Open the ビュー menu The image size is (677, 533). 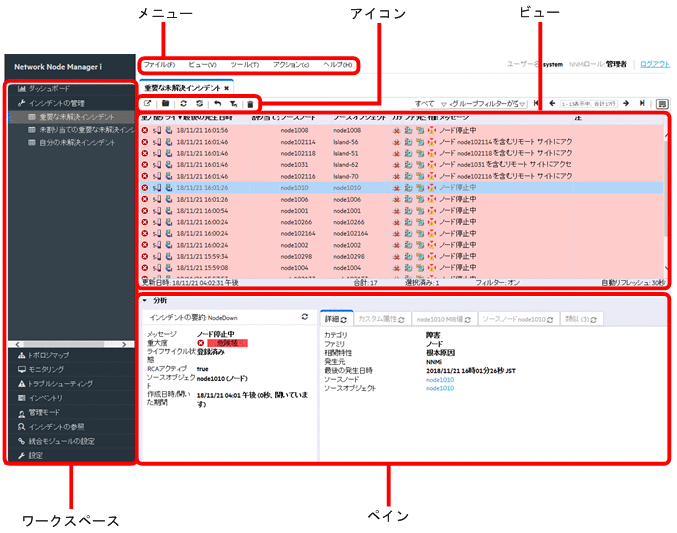pos(202,65)
